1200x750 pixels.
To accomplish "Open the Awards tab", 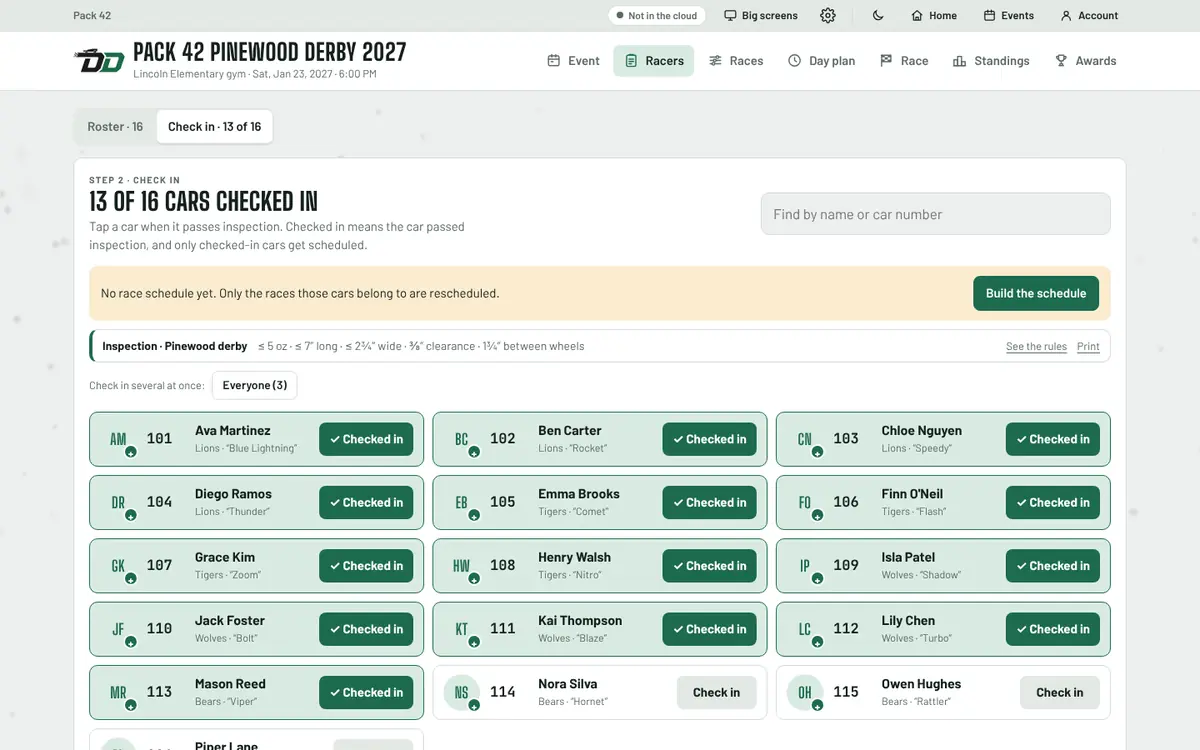I will click(x=1085, y=61).
